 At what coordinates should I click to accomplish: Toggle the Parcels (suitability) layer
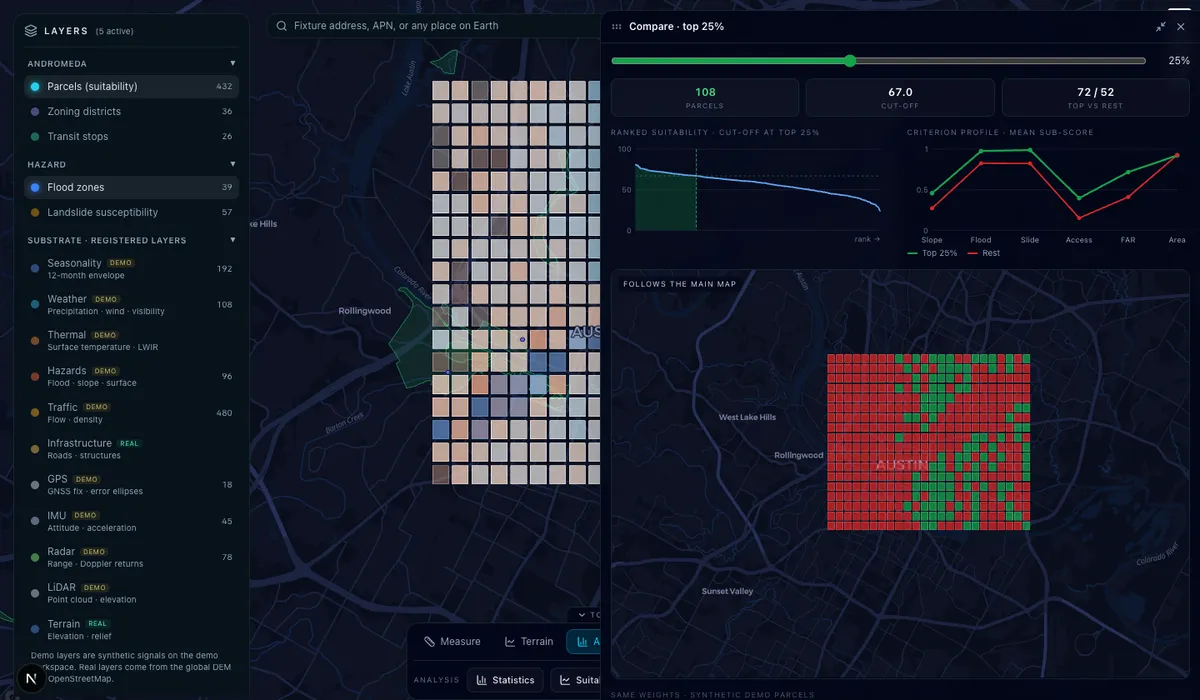point(131,87)
